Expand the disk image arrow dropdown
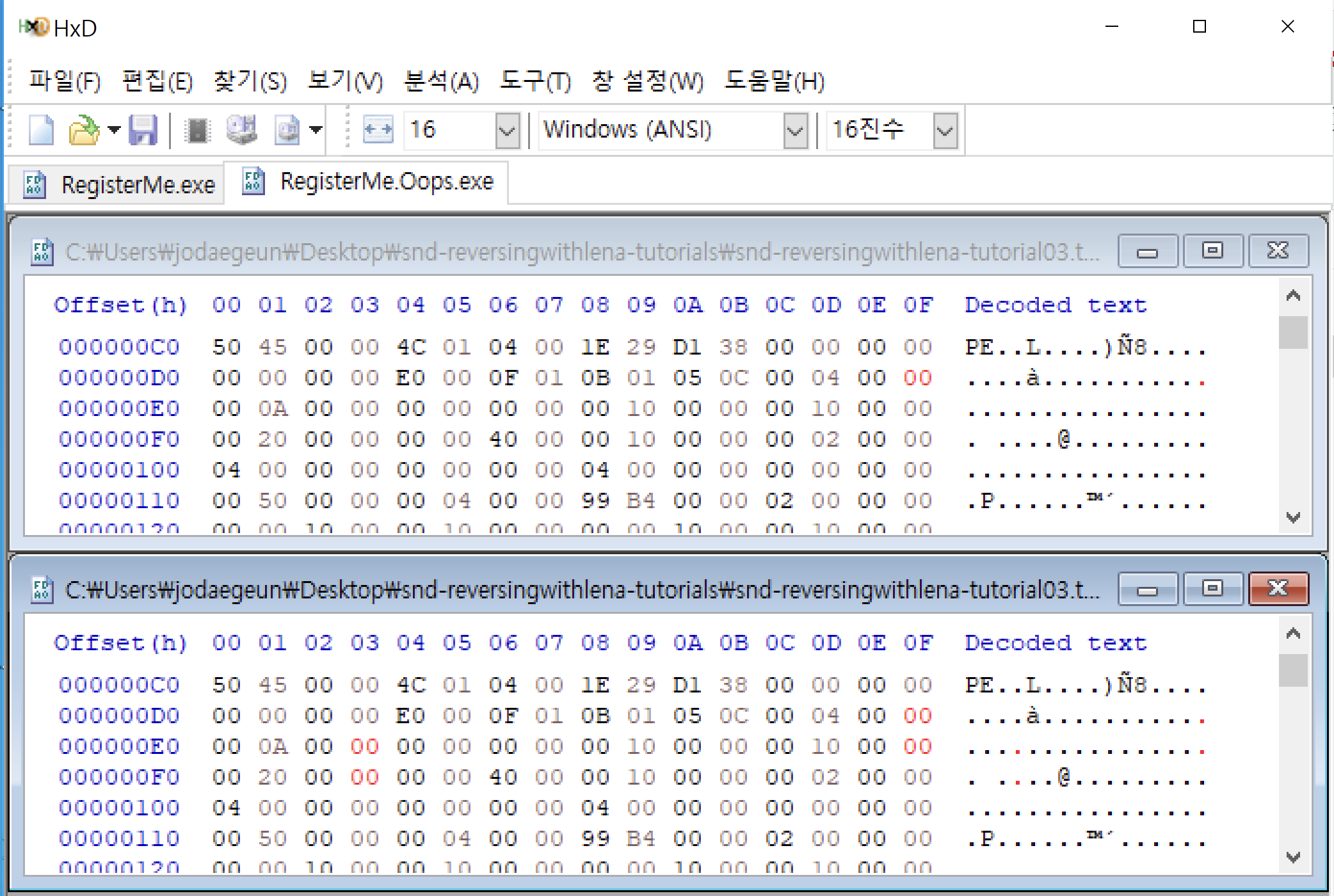Screen dimensions: 1334x896 point(316,131)
